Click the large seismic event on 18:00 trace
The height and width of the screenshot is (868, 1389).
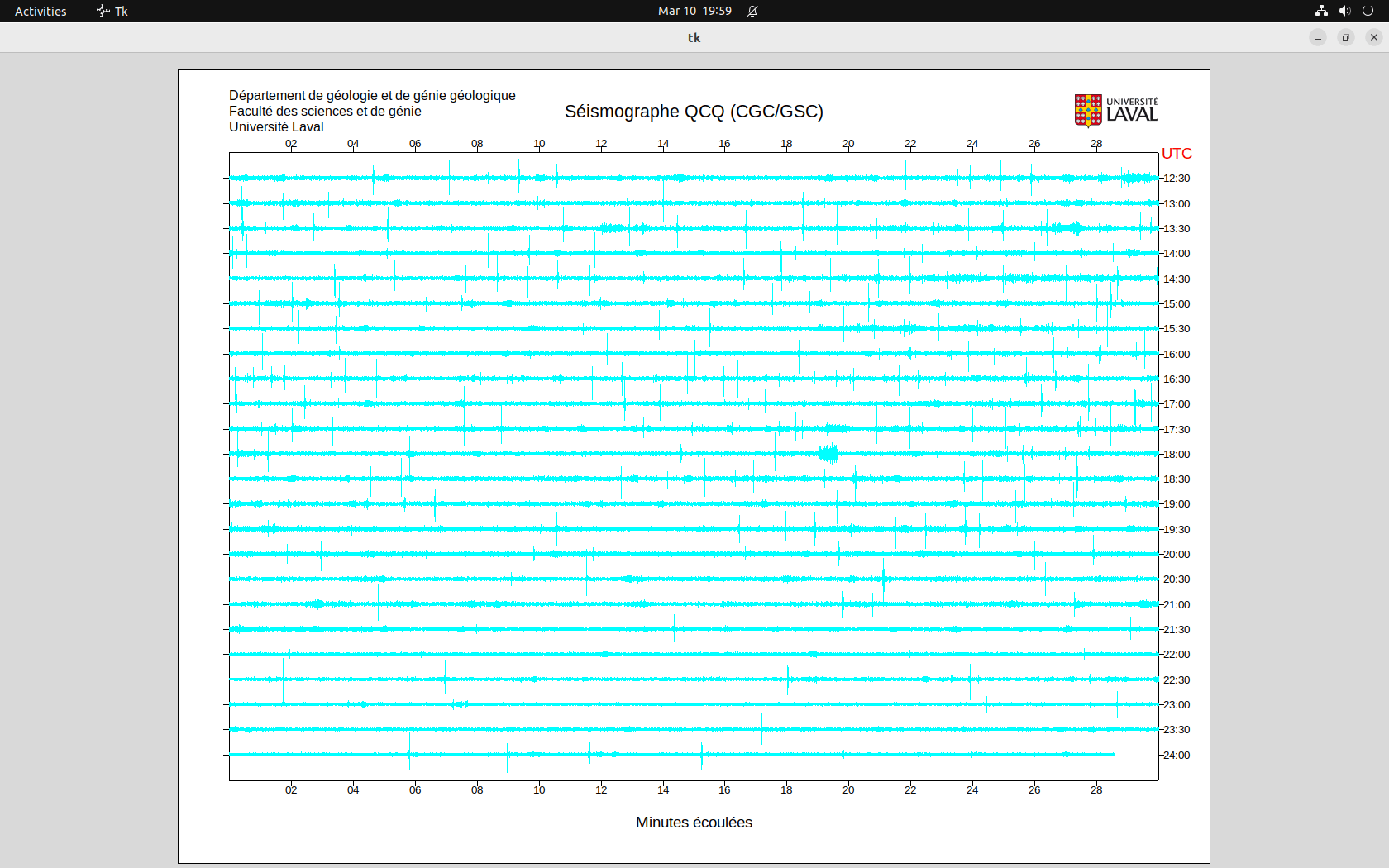click(x=828, y=454)
